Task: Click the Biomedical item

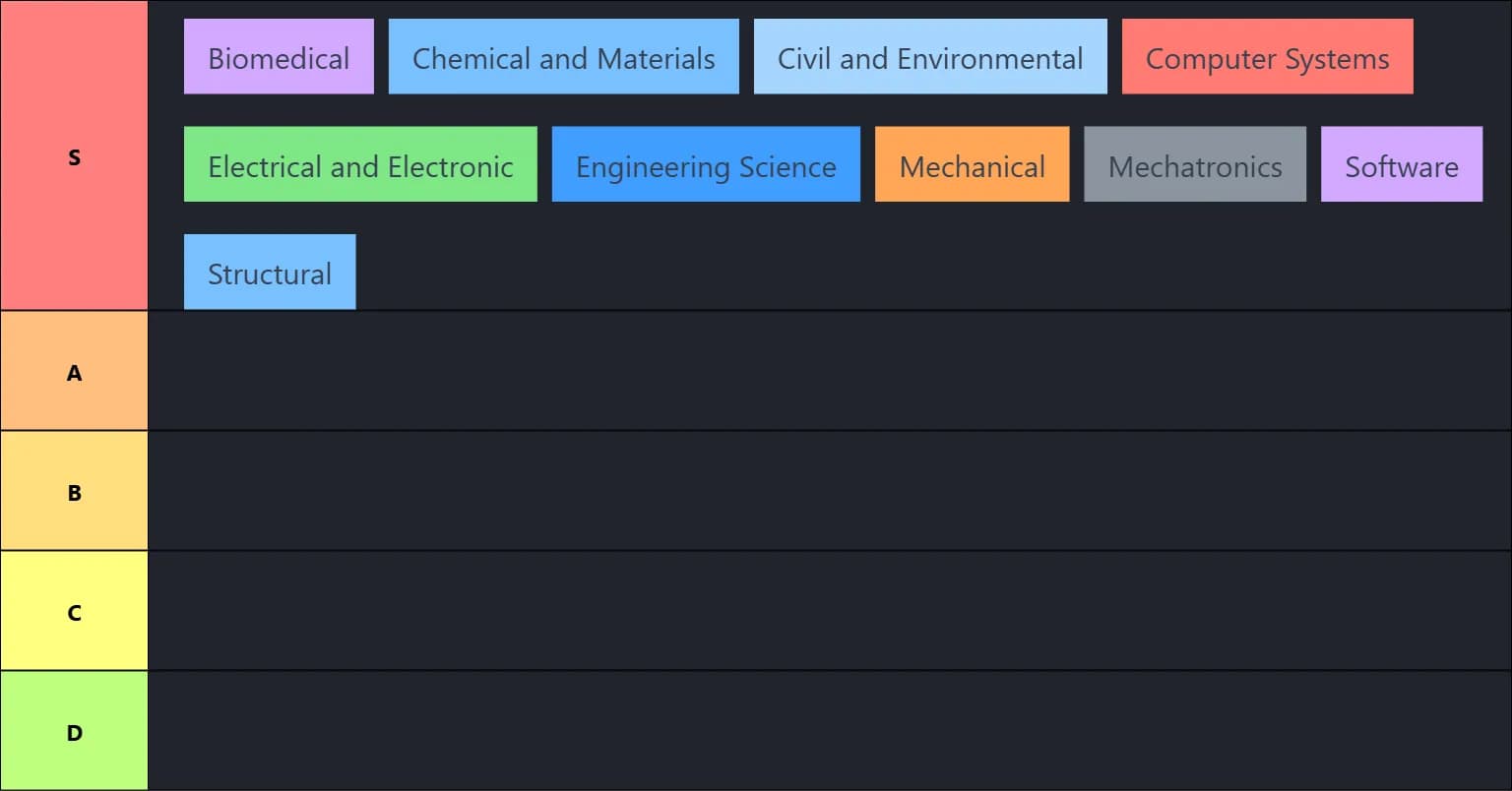Action: [x=279, y=57]
